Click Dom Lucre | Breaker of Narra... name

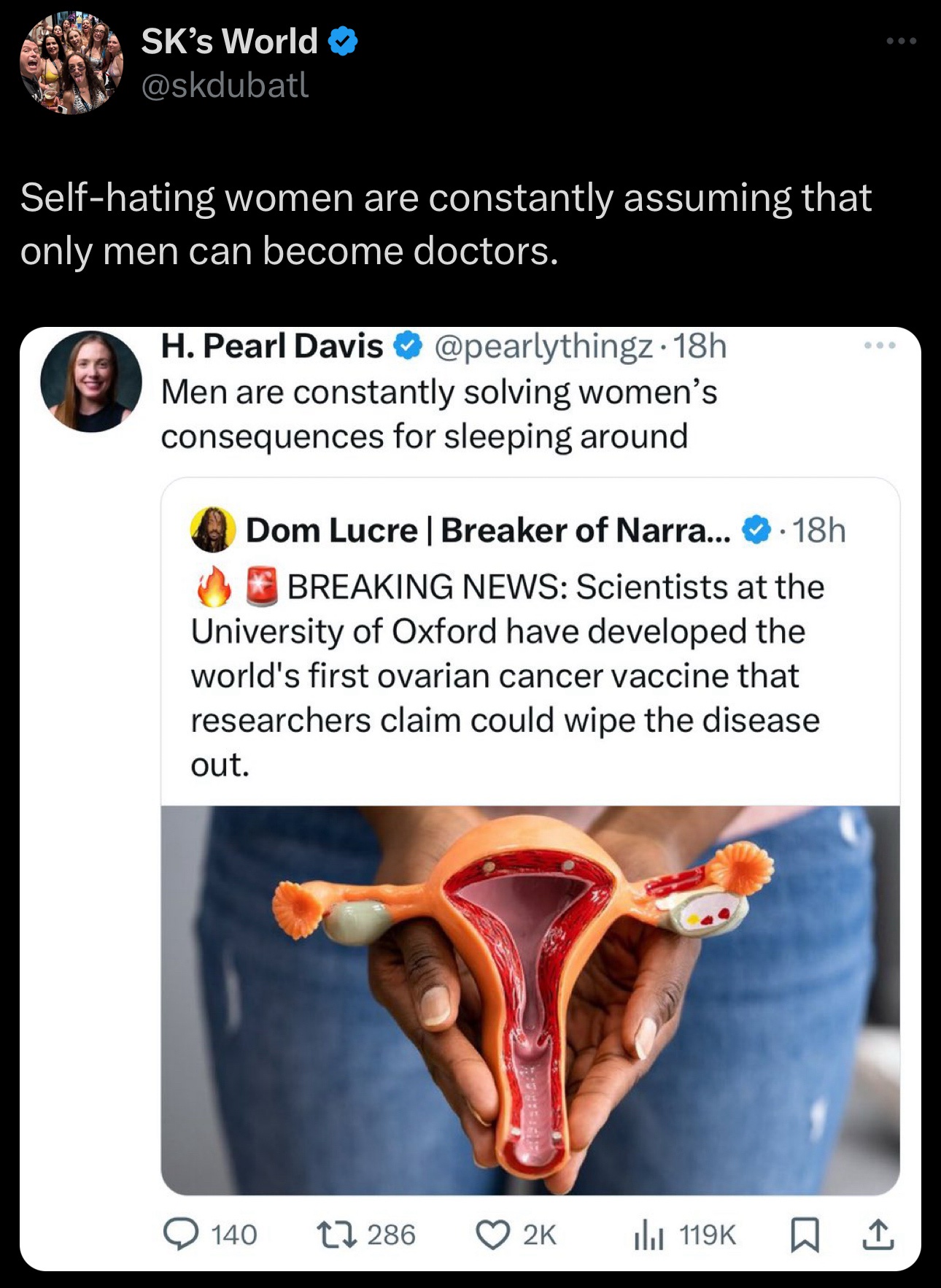[487, 530]
